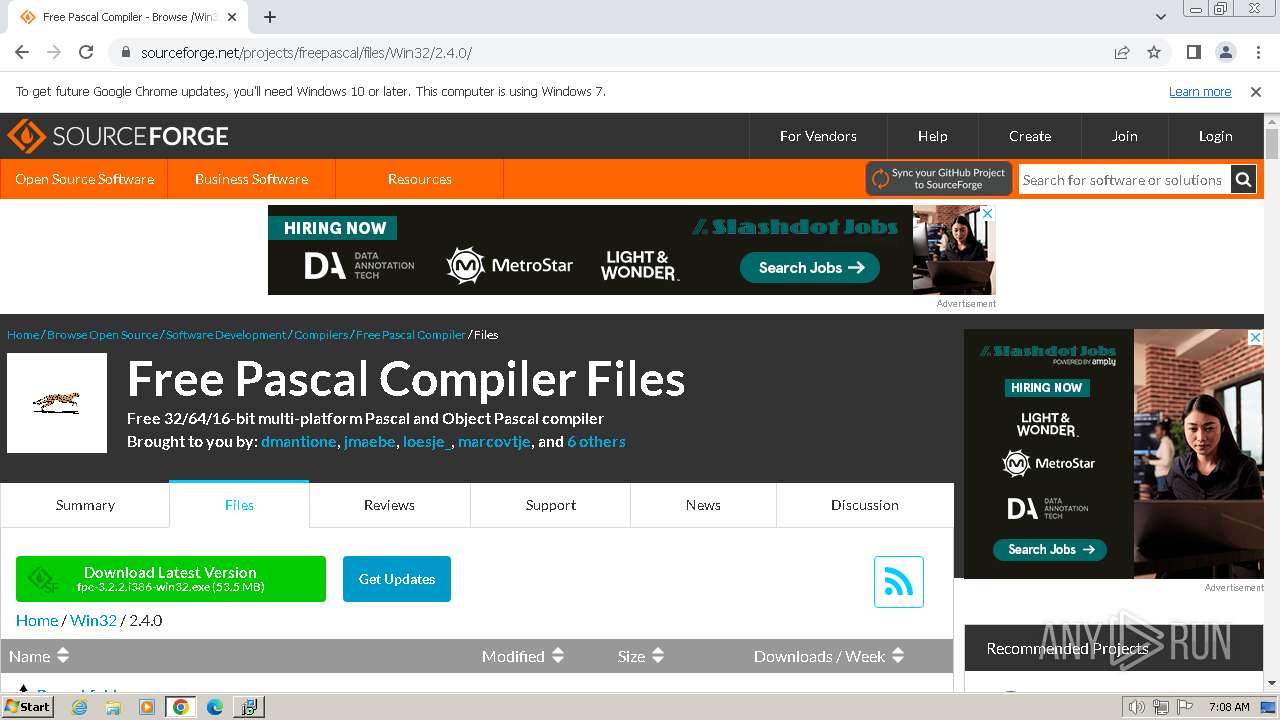Share this page using the share icon
This screenshot has width=1280, height=720.
point(1122,52)
